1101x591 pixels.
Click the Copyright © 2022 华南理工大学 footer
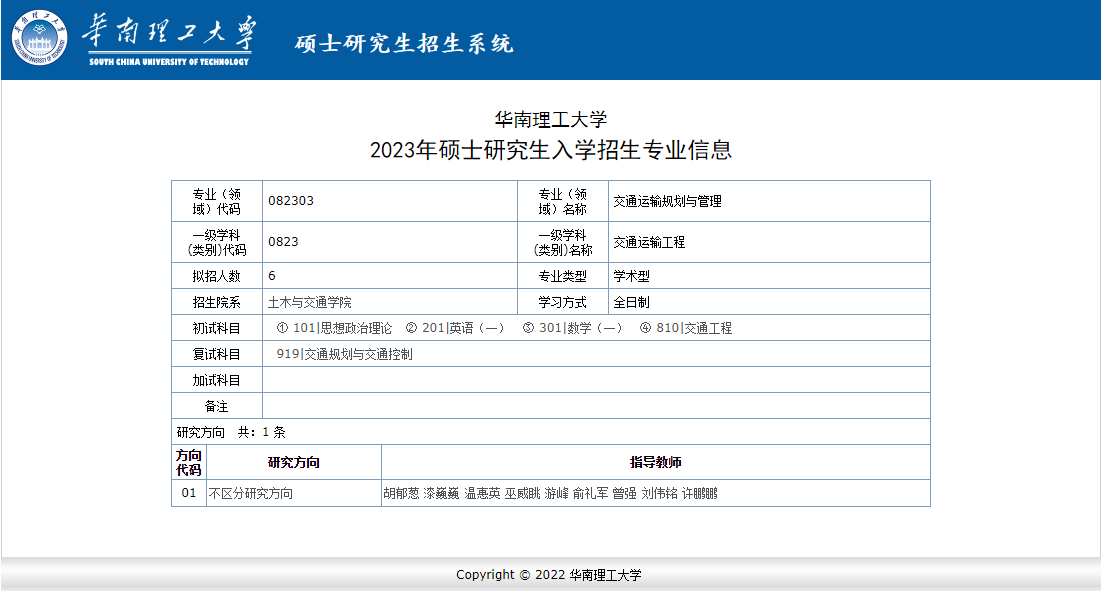tap(548, 575)
